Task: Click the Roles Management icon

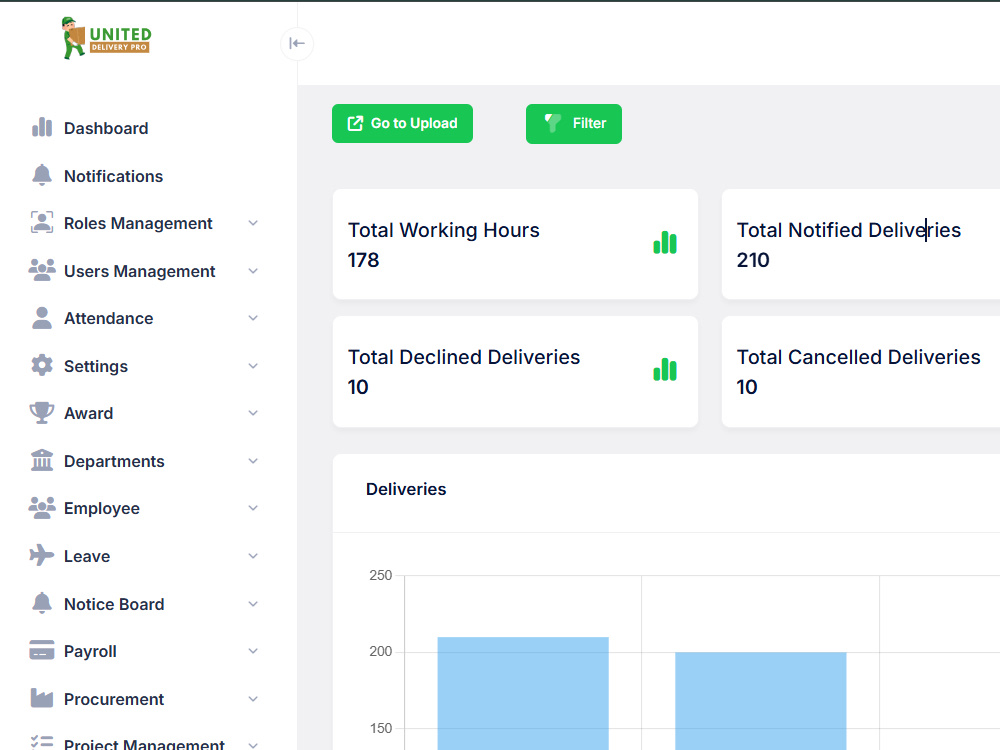Action: (x=42, y=223)
